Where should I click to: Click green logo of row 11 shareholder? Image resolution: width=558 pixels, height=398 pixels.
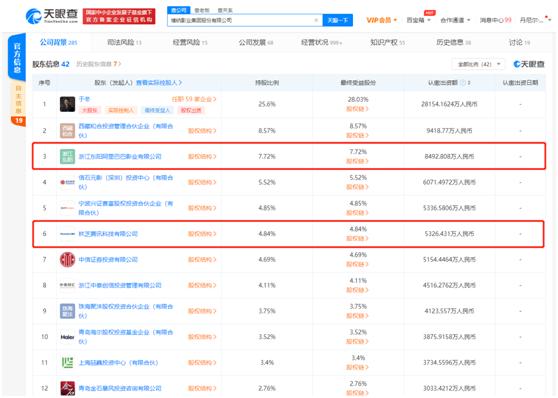pyautogui.click(x=67, y=362)
